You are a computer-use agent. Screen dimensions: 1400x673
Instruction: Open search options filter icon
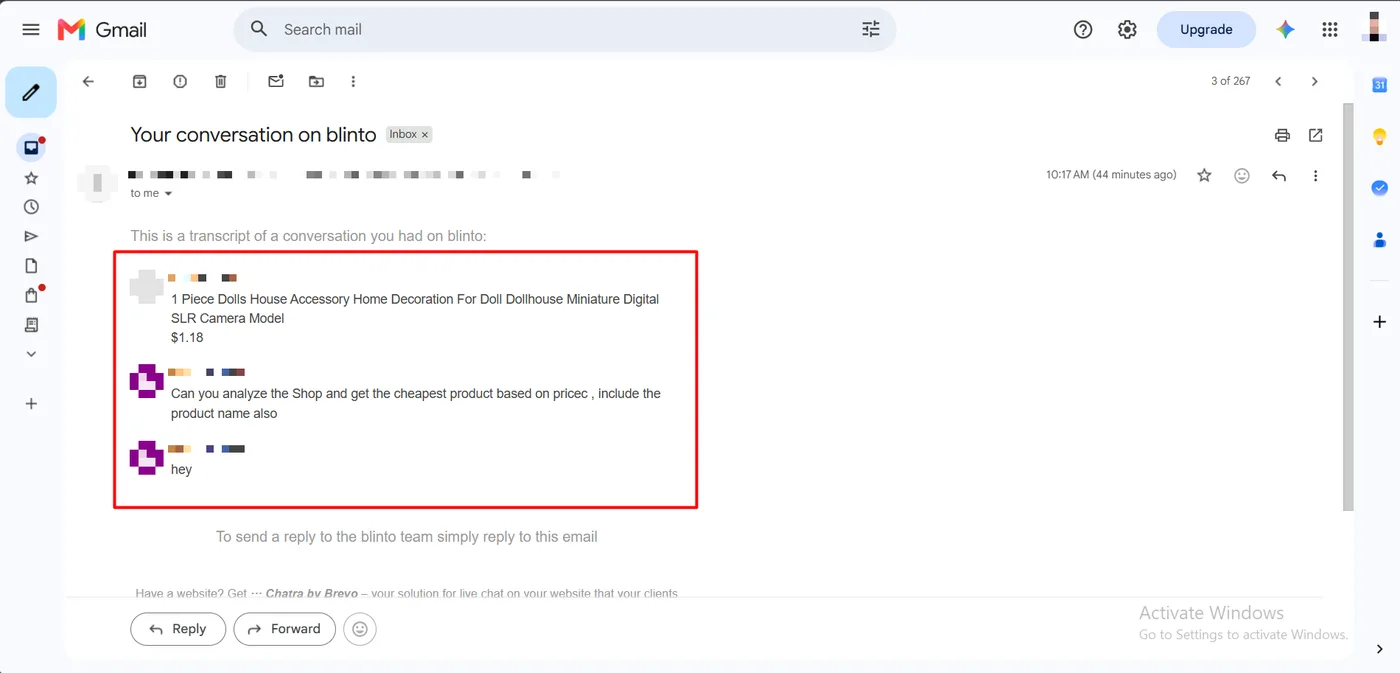[x=871, y=30]
